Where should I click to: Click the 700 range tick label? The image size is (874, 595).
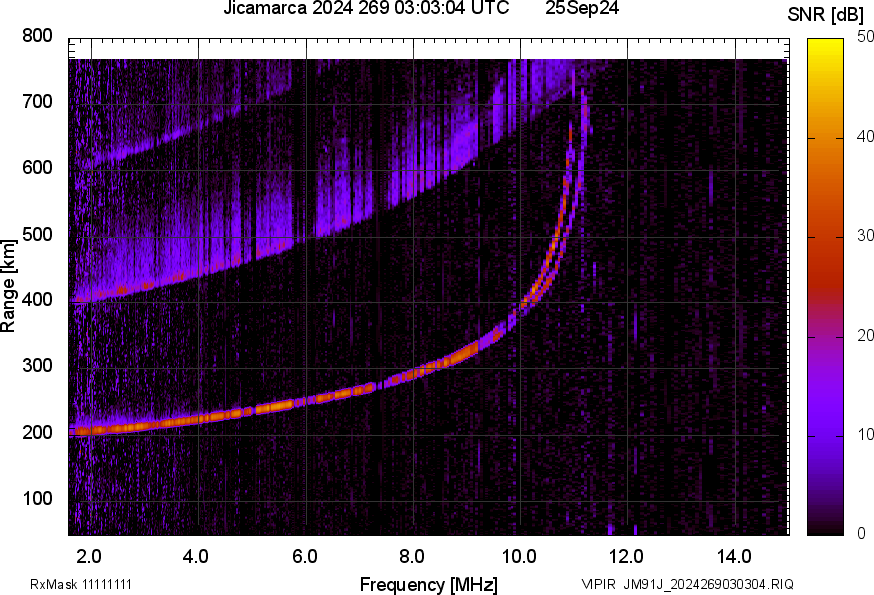pyautogui.click(x=37, y=101)
